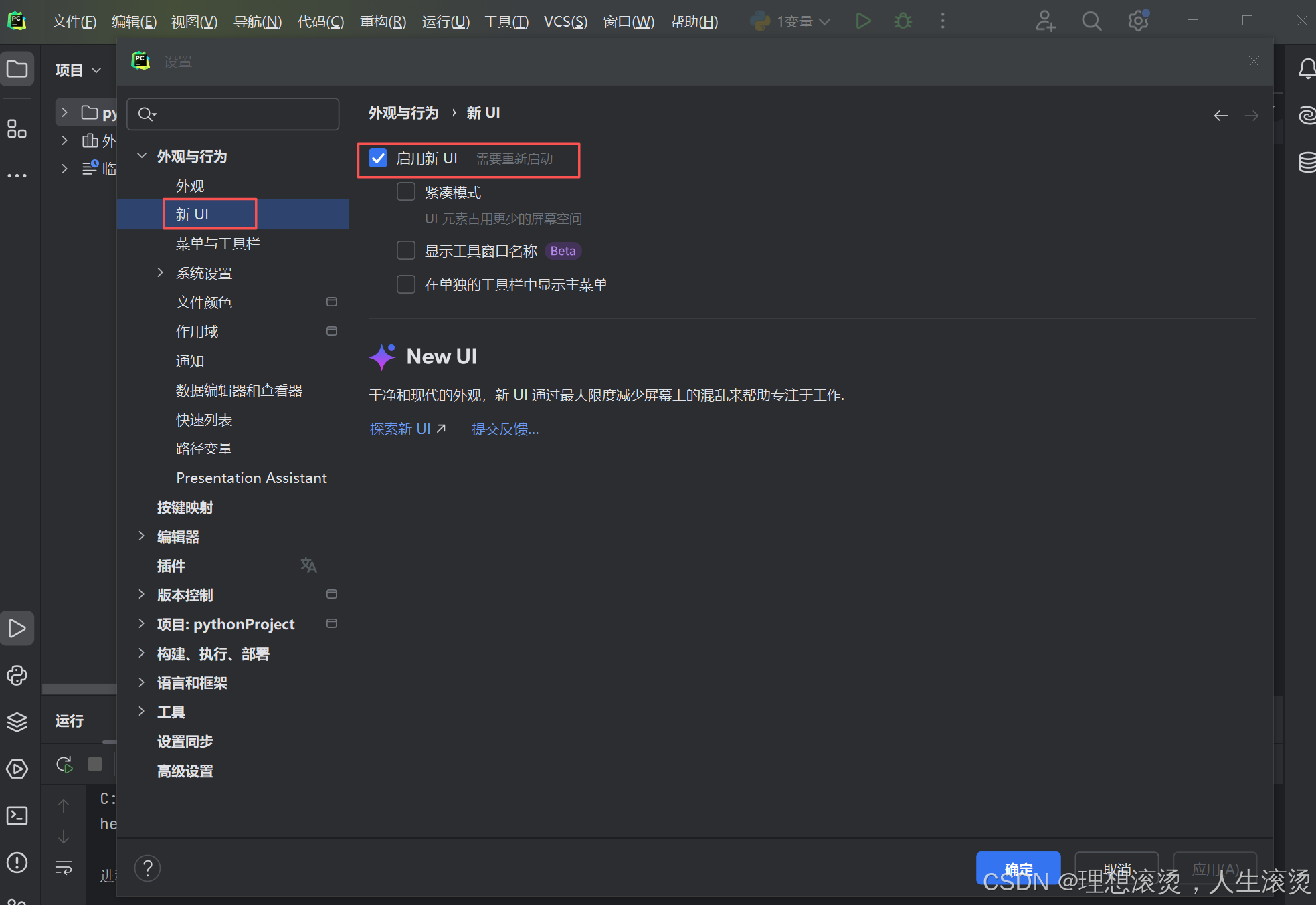The width and height of the screenshot is (1316, 905).
Task: Click the settings Back arrow
Action: tap(1221, 116)
